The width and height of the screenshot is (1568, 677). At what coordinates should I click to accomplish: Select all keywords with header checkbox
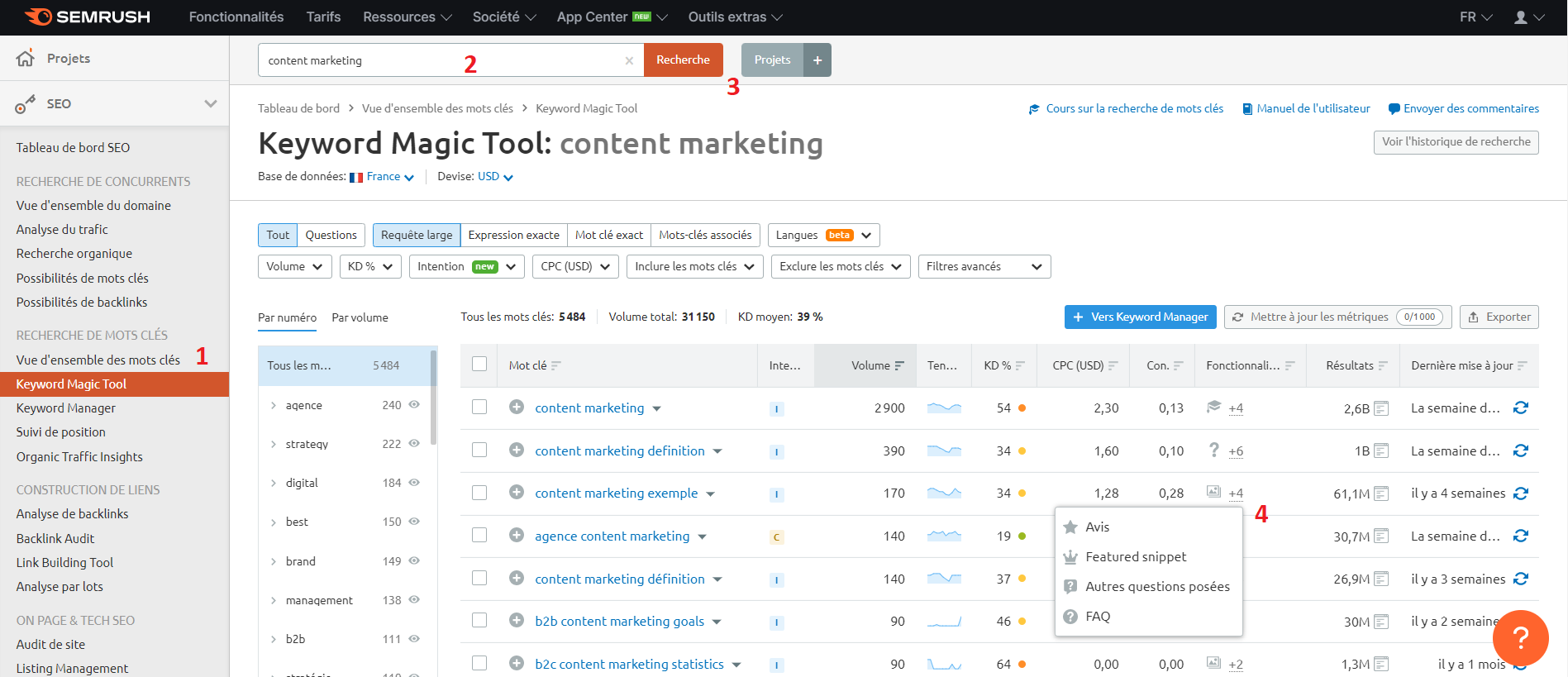[x=479, y=364]
